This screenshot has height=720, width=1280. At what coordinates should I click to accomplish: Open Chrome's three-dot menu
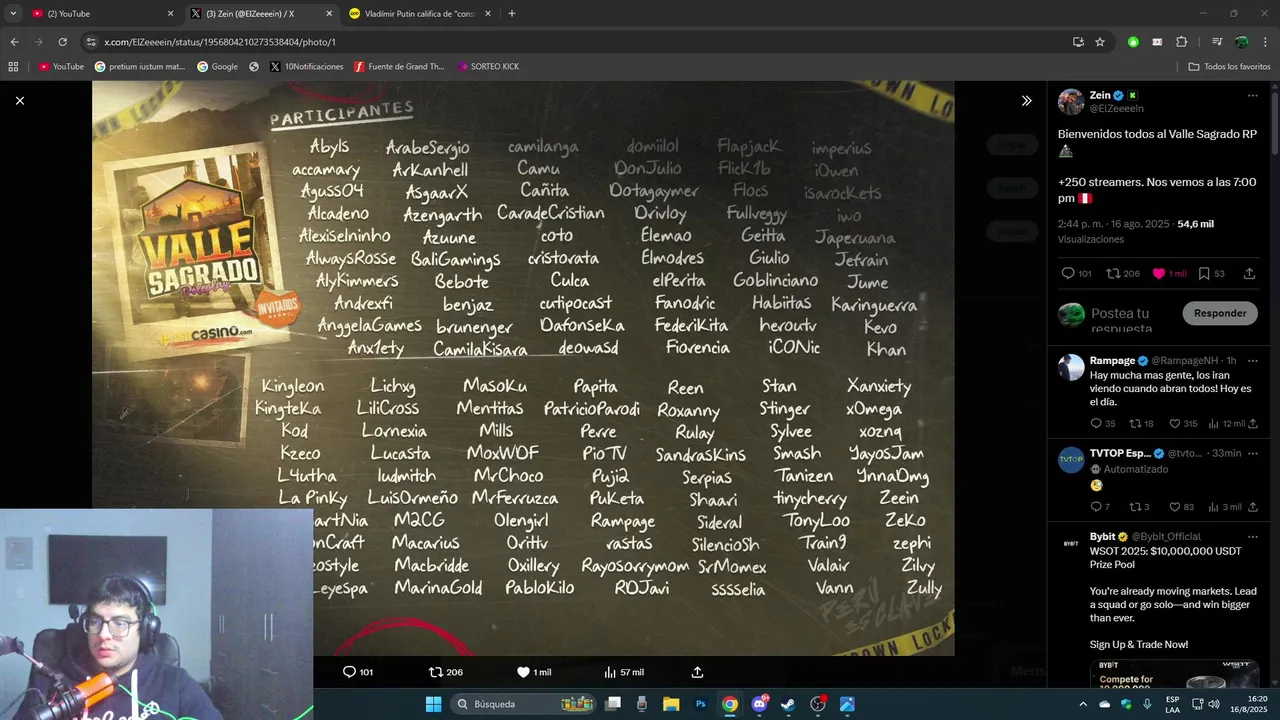pos(1265,42)
